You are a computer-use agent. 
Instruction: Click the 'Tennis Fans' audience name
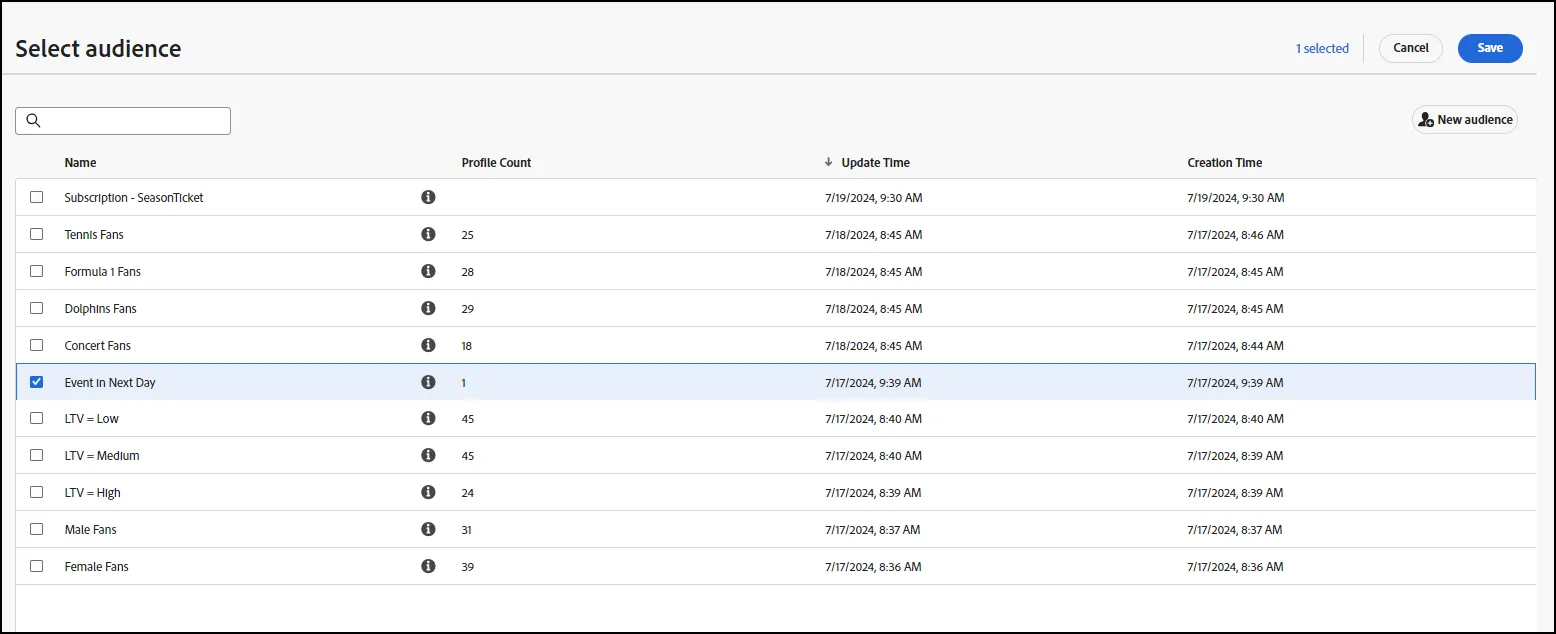pyautogui.click(x=94, y=235)
